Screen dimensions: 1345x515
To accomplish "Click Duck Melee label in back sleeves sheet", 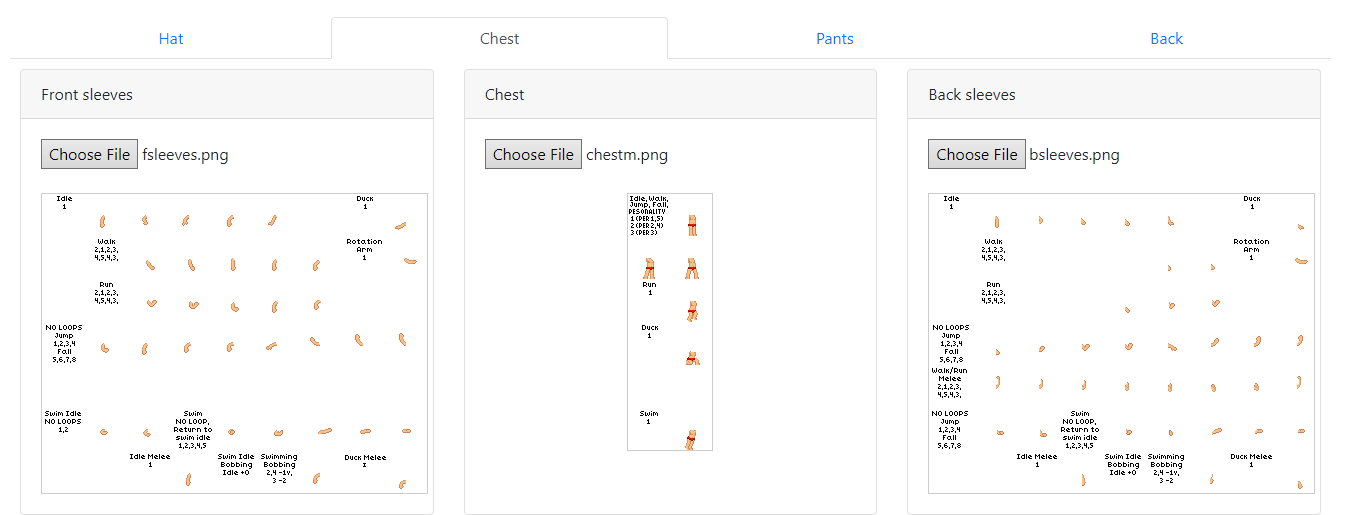I will click(1251, 460).
